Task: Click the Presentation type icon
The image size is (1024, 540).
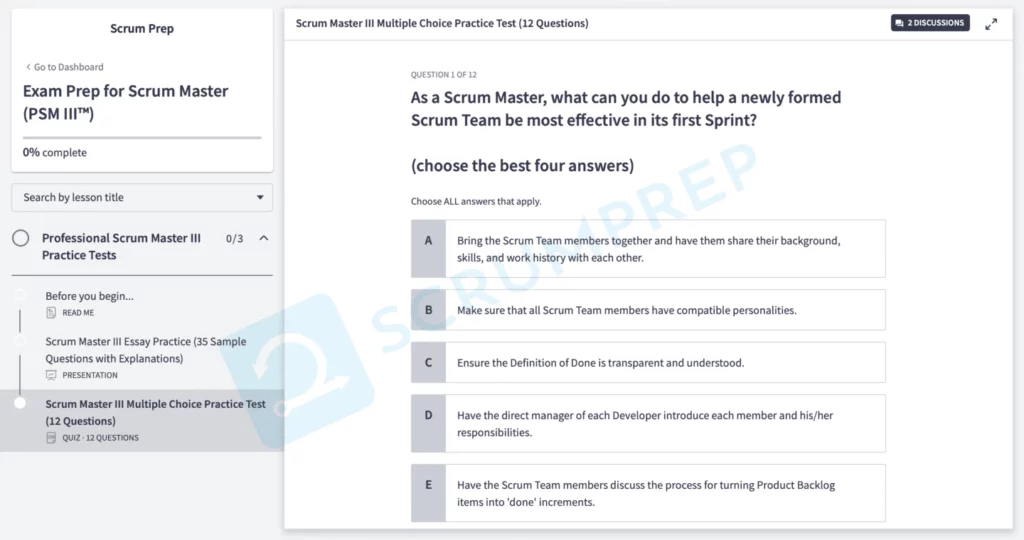Action: point(51,375)
